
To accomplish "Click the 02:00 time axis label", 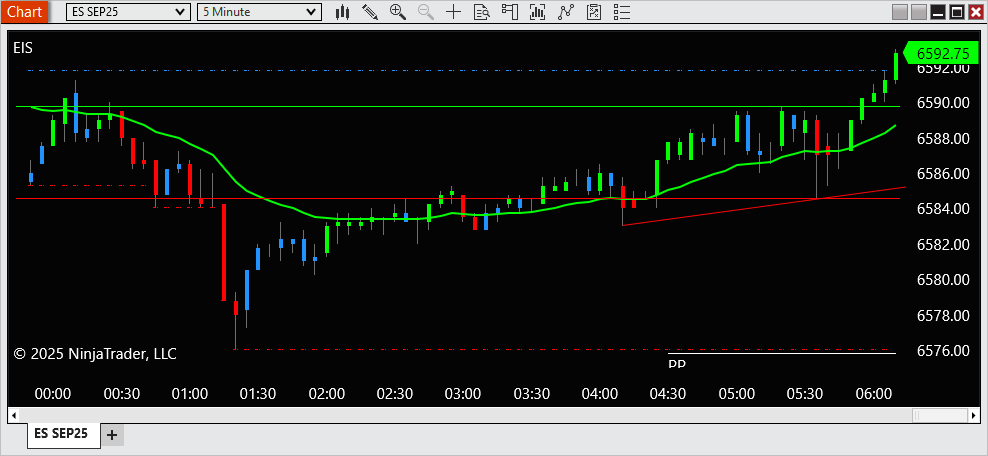I will click(x=326, y=394).
